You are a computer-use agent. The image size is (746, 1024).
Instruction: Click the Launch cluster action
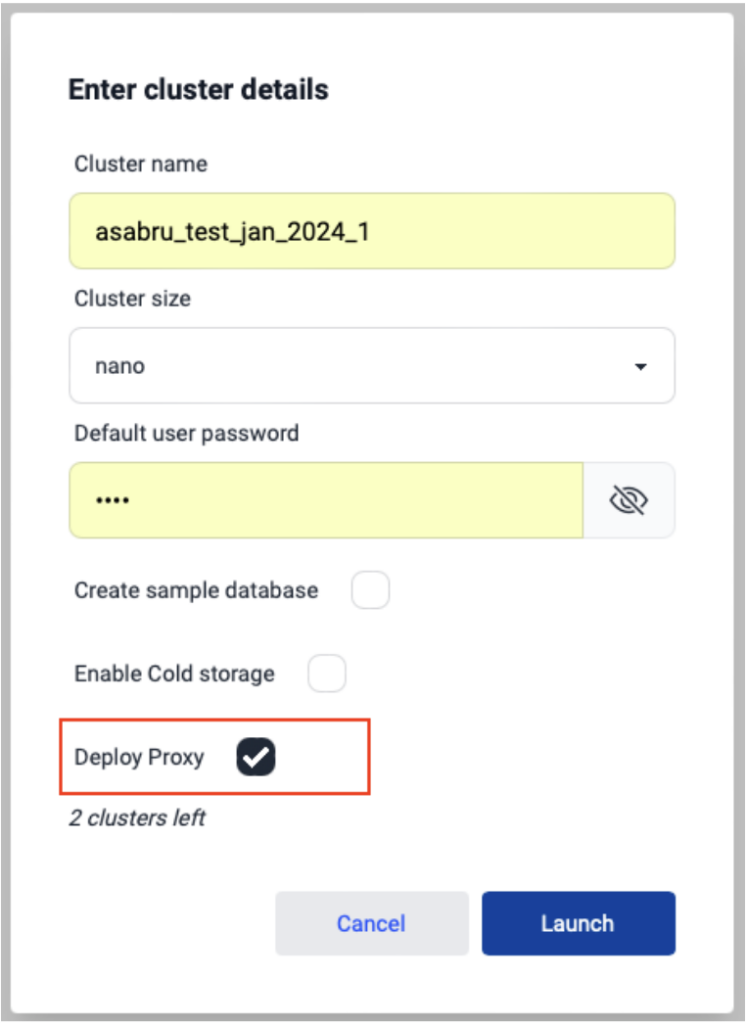click(x=578, y=923)
